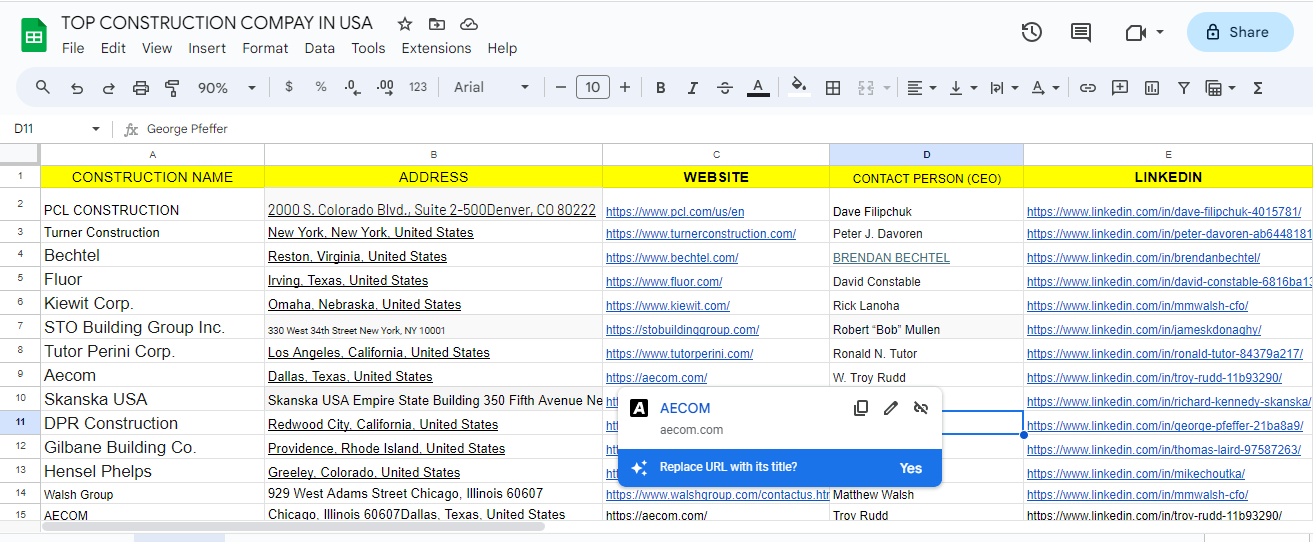
Task: Click the undo arrow
Action: [x=77, y=88]
